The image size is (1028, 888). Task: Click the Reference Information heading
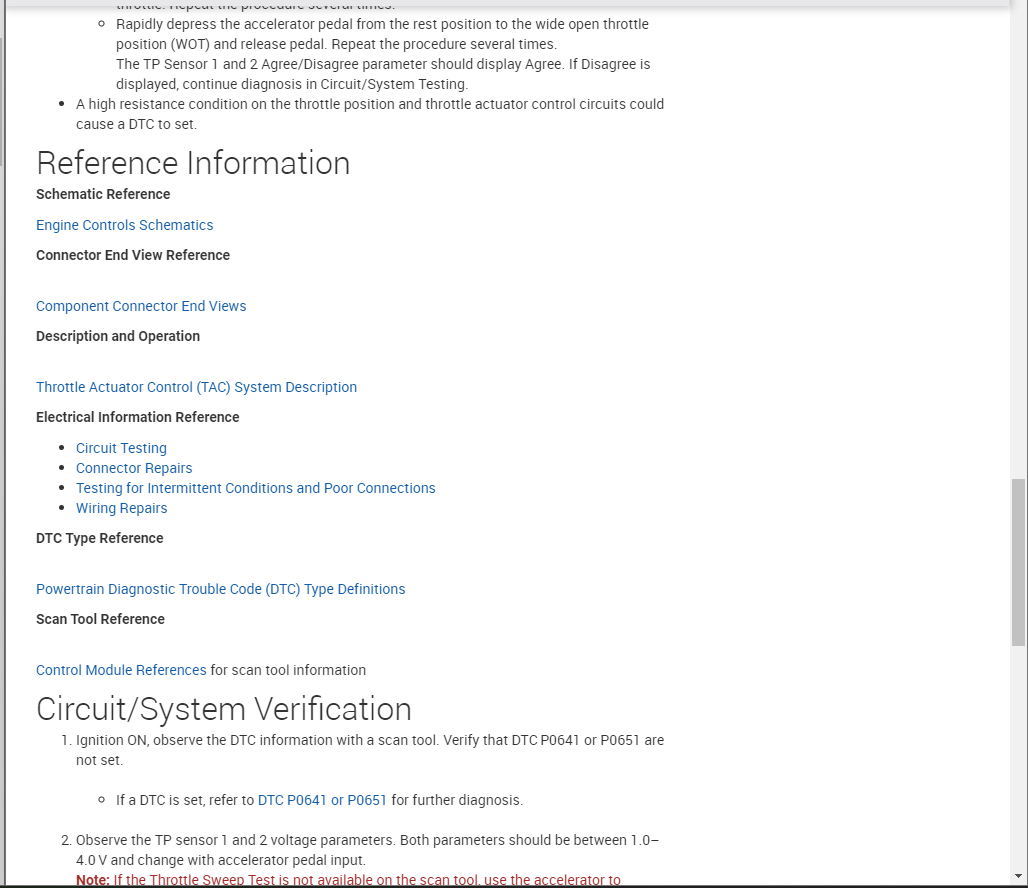pos(193,163)
